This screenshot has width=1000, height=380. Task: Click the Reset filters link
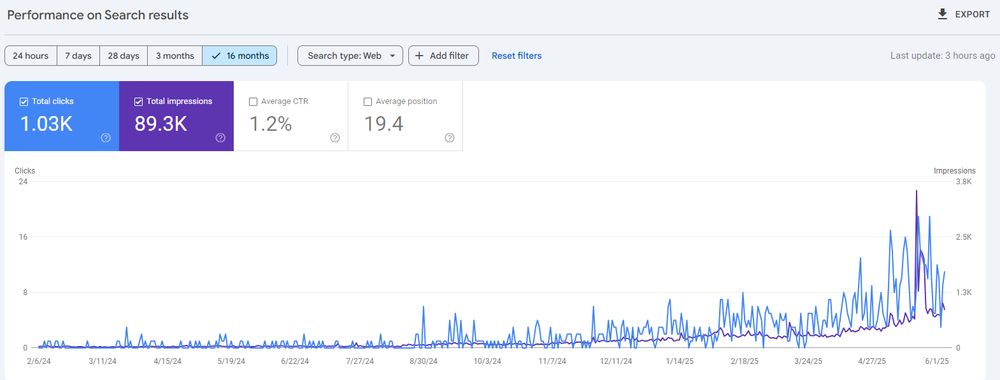point(517,55)
